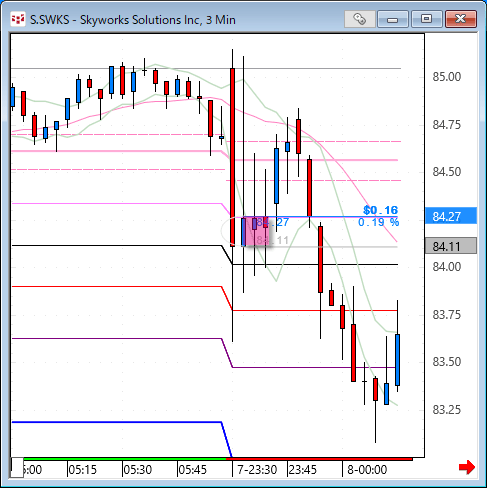This screenshot has height=488, width=487.
Task: Click the window title S.SWKS Skyworks Solutions
Action: click(x=133, y=20)
